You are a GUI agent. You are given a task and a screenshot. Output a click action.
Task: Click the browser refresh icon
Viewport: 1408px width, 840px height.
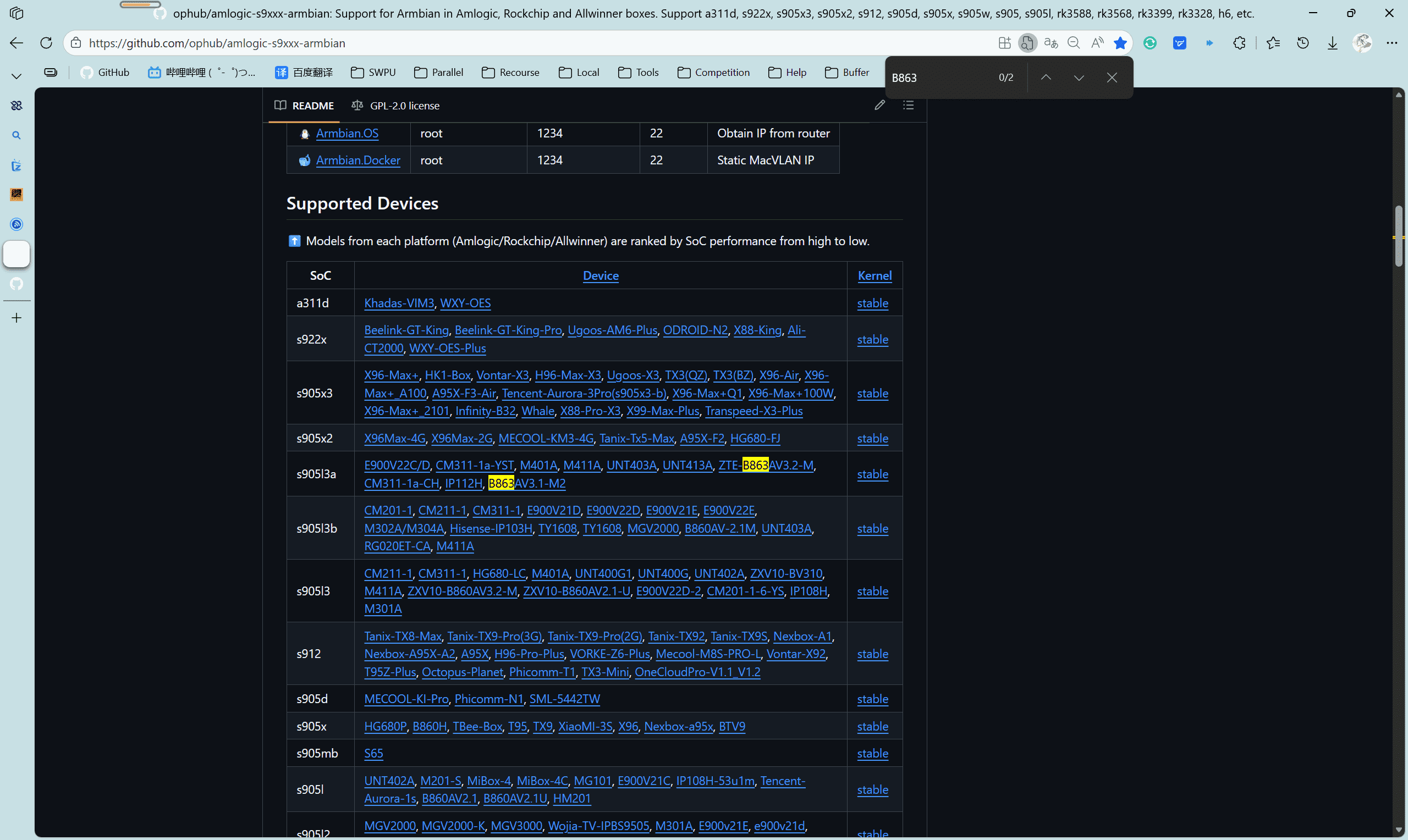click(46, 43)
